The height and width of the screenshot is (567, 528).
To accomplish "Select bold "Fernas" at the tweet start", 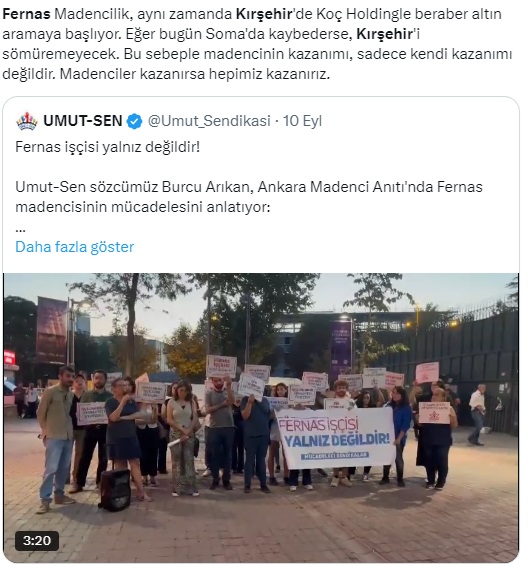I will 26,14.
